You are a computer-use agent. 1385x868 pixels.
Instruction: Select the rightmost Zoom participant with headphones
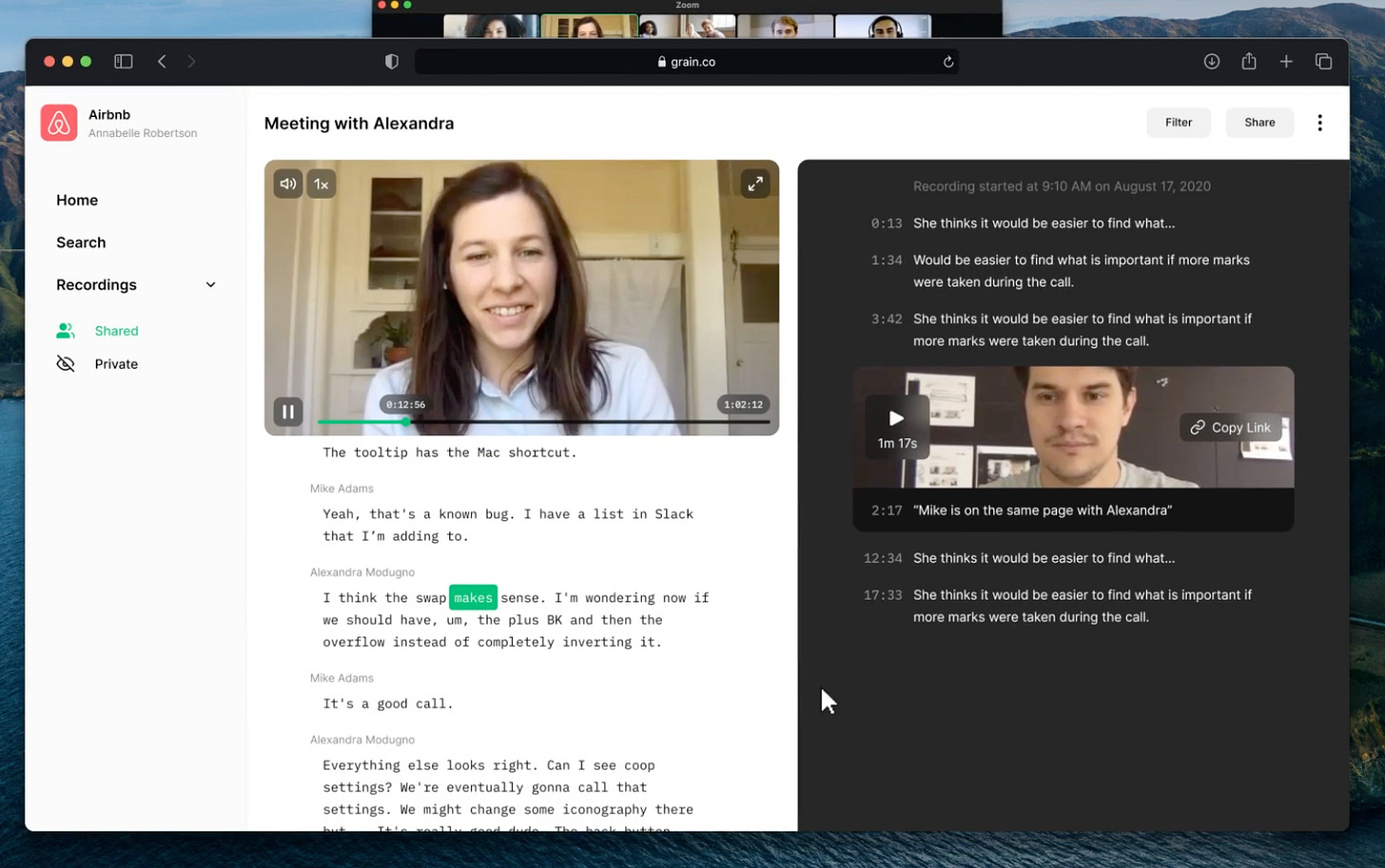tap(883, 26)
